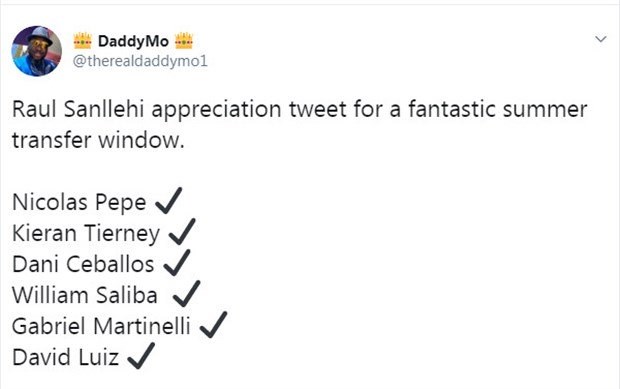Click the check mark beside Nicolas Pepe
The height and width of the screenshot is (389, 620).
tap(169, 201)
